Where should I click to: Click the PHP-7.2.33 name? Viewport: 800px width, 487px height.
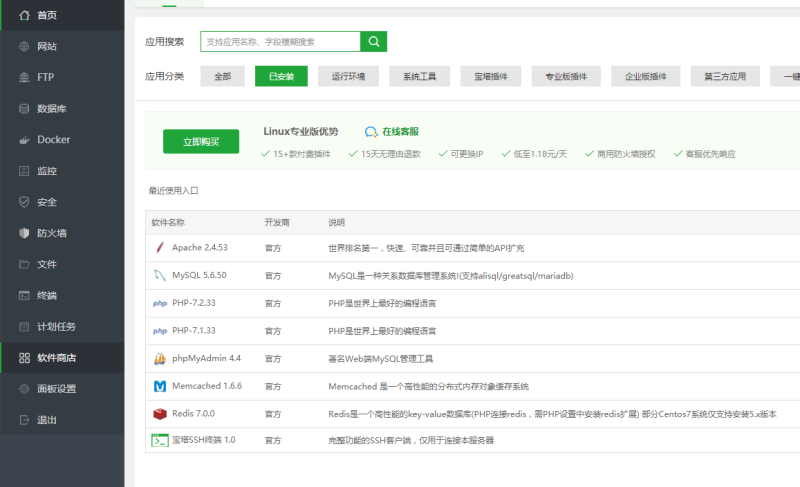[x=194, y=302]
